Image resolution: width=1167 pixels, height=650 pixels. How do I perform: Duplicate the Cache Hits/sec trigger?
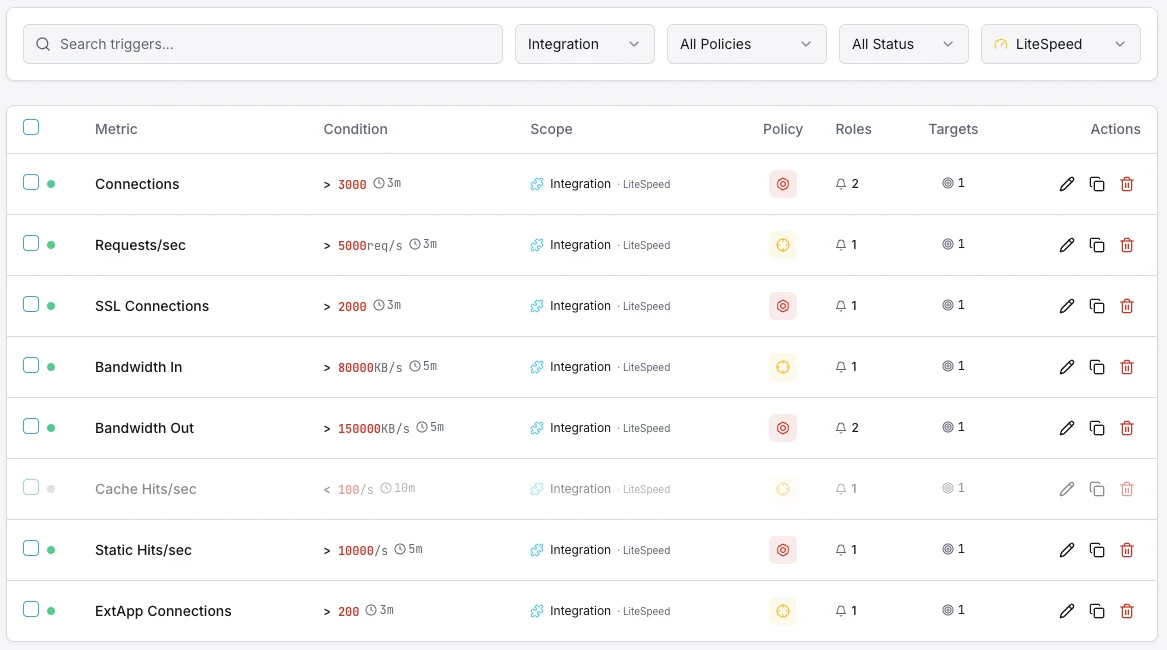coord(1097,489)
